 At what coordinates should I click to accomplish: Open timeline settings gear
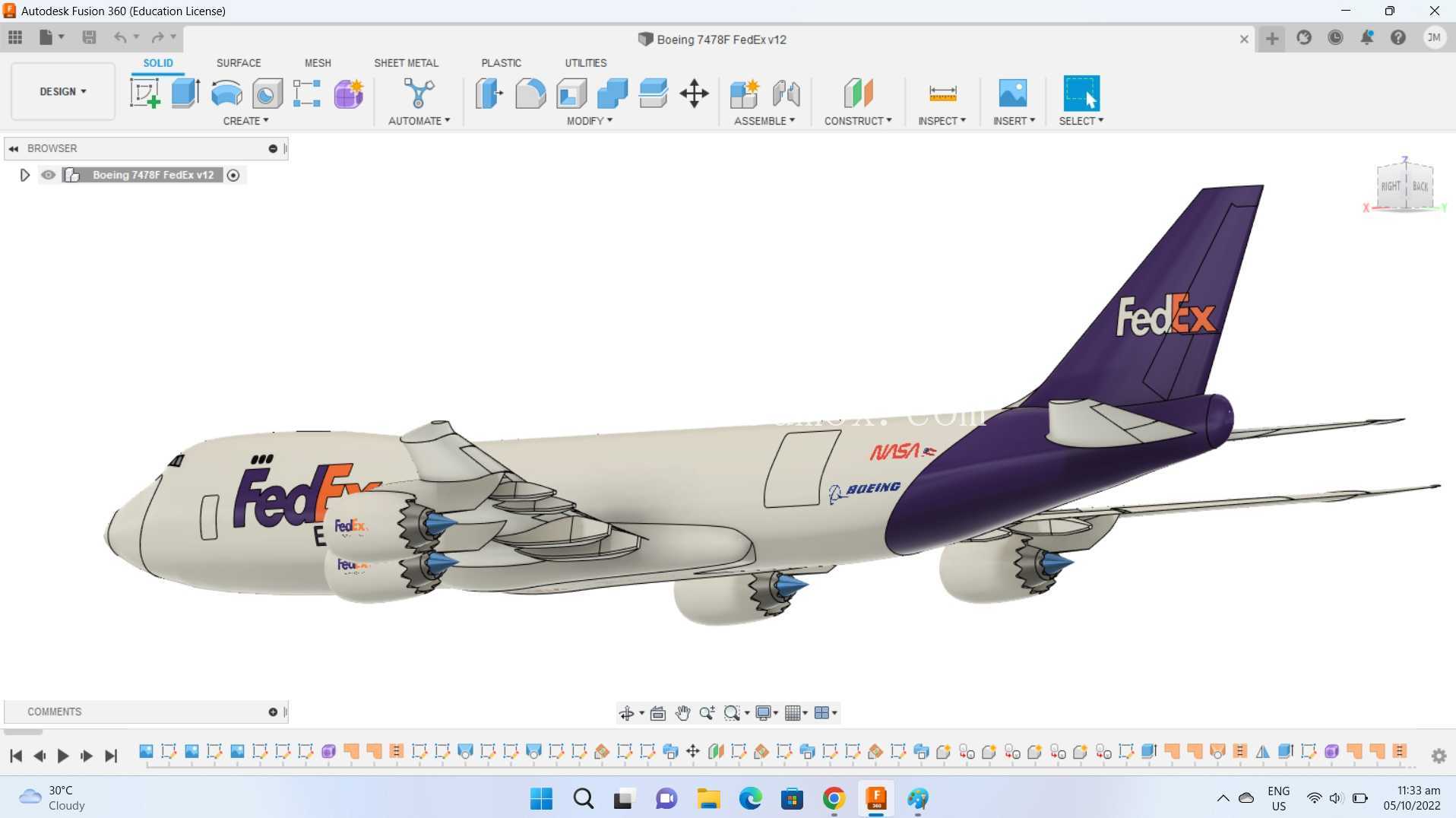[x=1439, y=756]
